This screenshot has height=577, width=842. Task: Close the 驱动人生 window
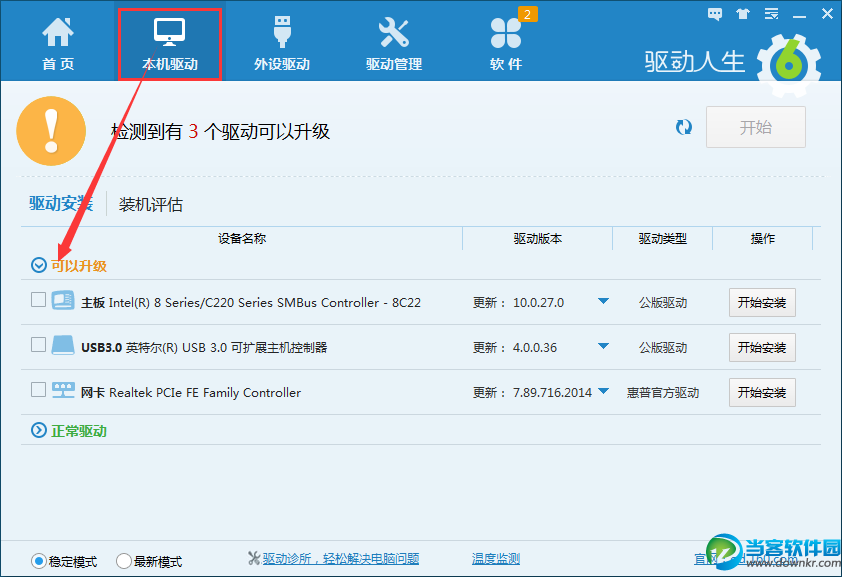(x=828, y=14)
